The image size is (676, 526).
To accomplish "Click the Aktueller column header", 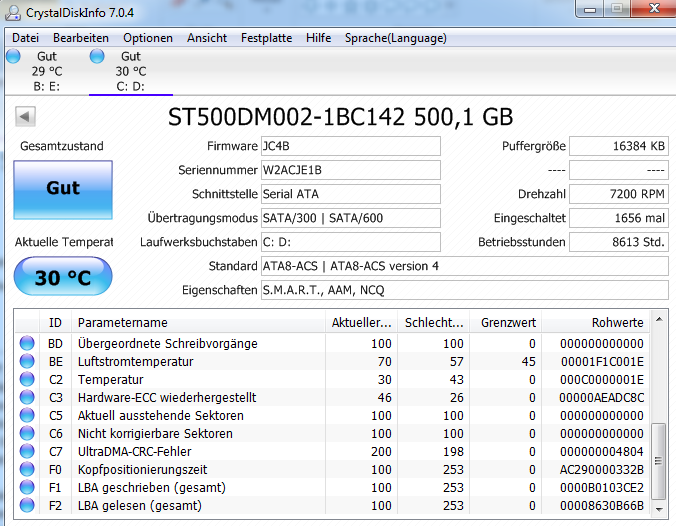I will (x=361, y=322).
